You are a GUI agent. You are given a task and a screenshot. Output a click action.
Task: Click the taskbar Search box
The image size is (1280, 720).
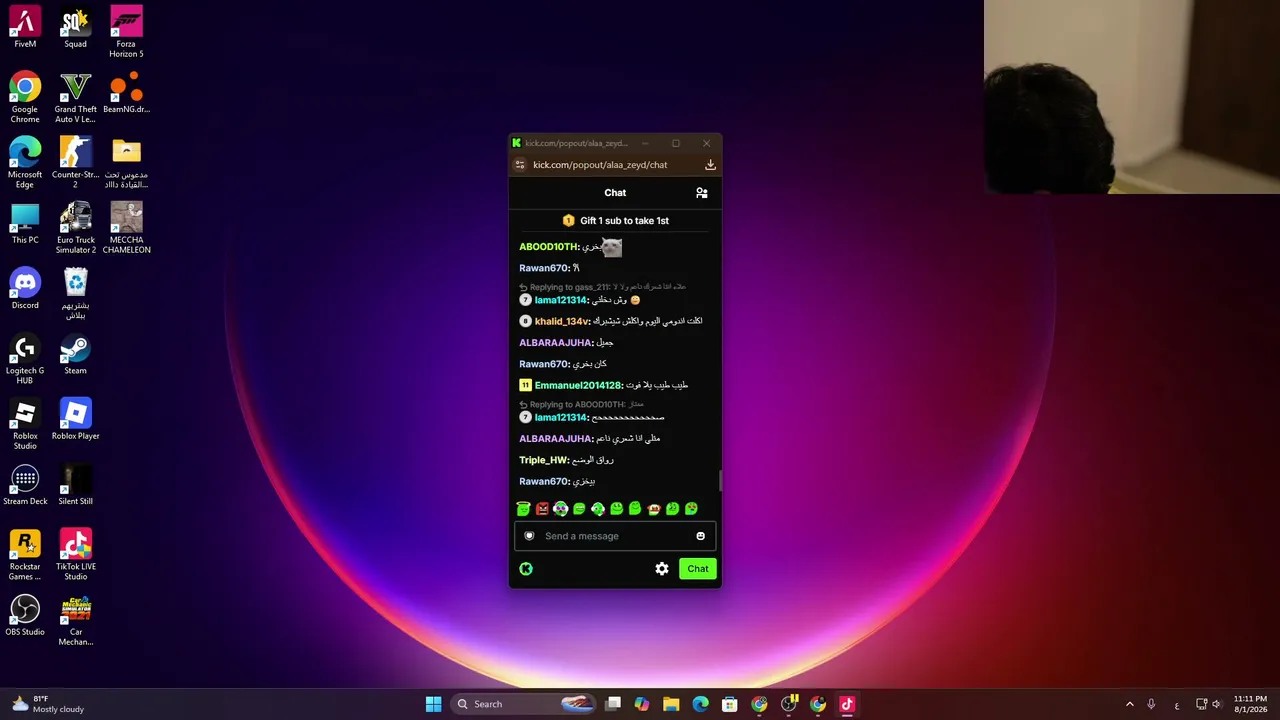point(524,704)
